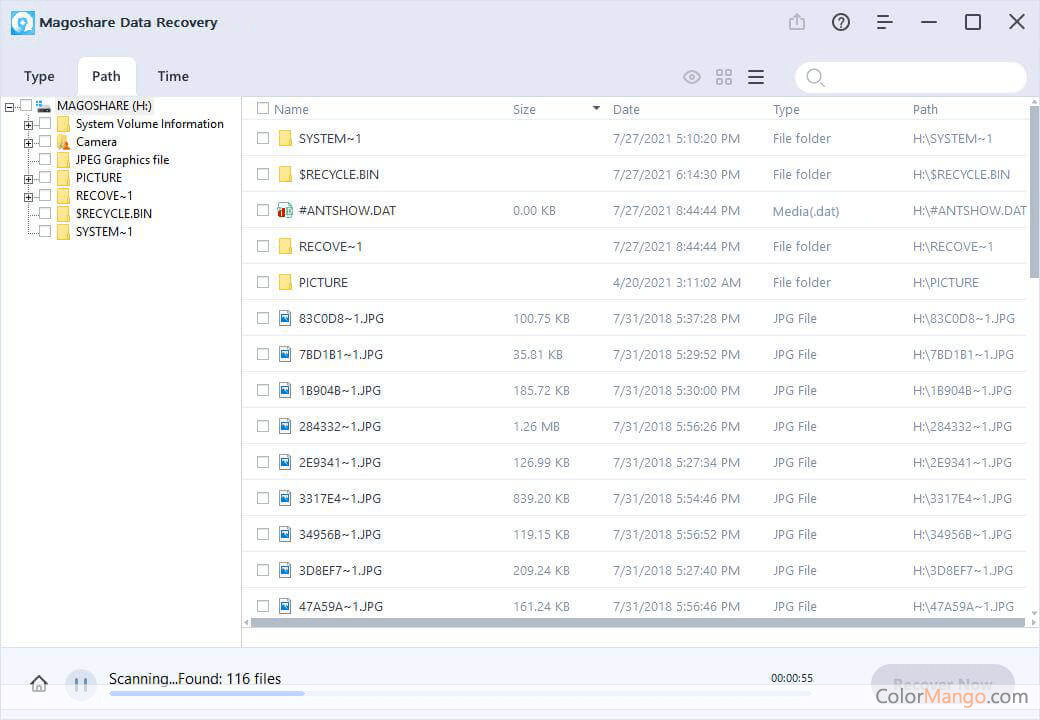Switch to thumbnail grid view
This screenshot has height=720, width=1040.
[x=724, y=77]
